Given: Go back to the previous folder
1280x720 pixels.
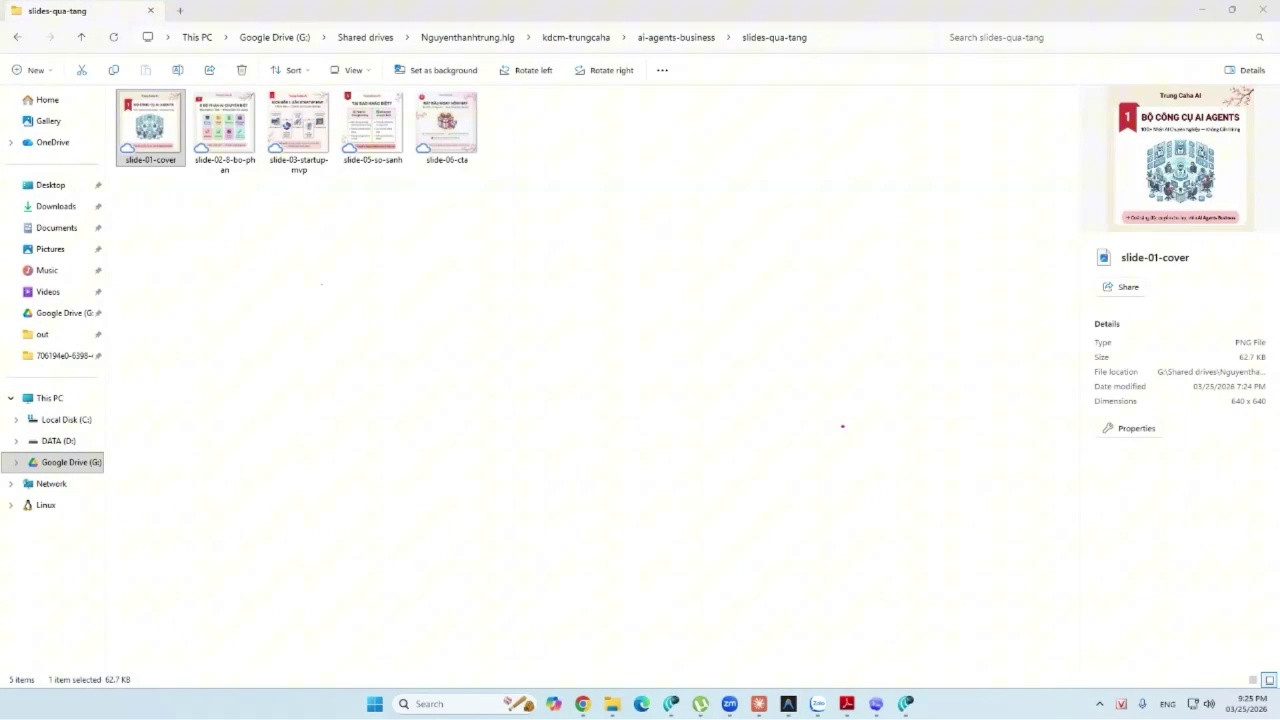Looking at the screenshot, I should point(17,37).
